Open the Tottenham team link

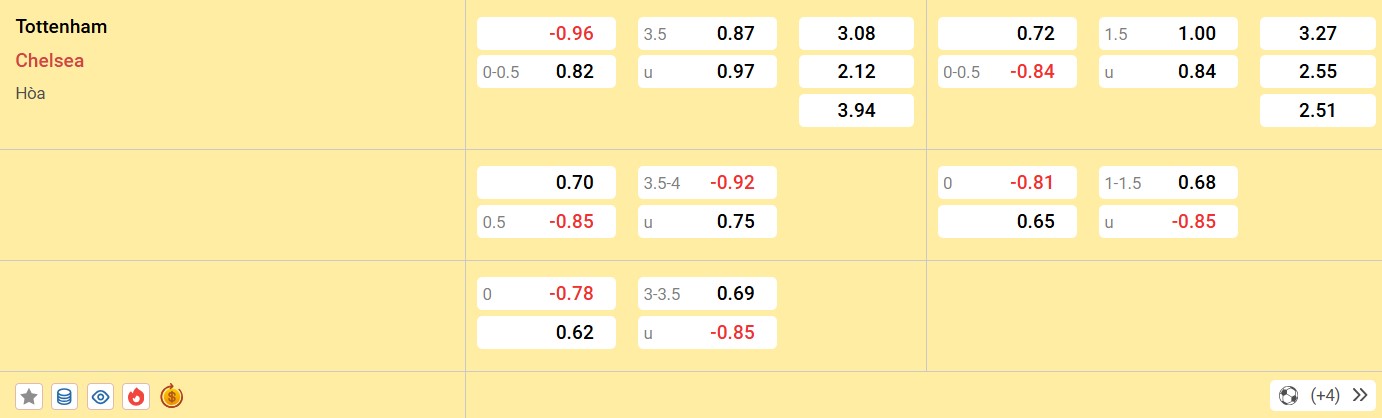(x=61, y=27)
